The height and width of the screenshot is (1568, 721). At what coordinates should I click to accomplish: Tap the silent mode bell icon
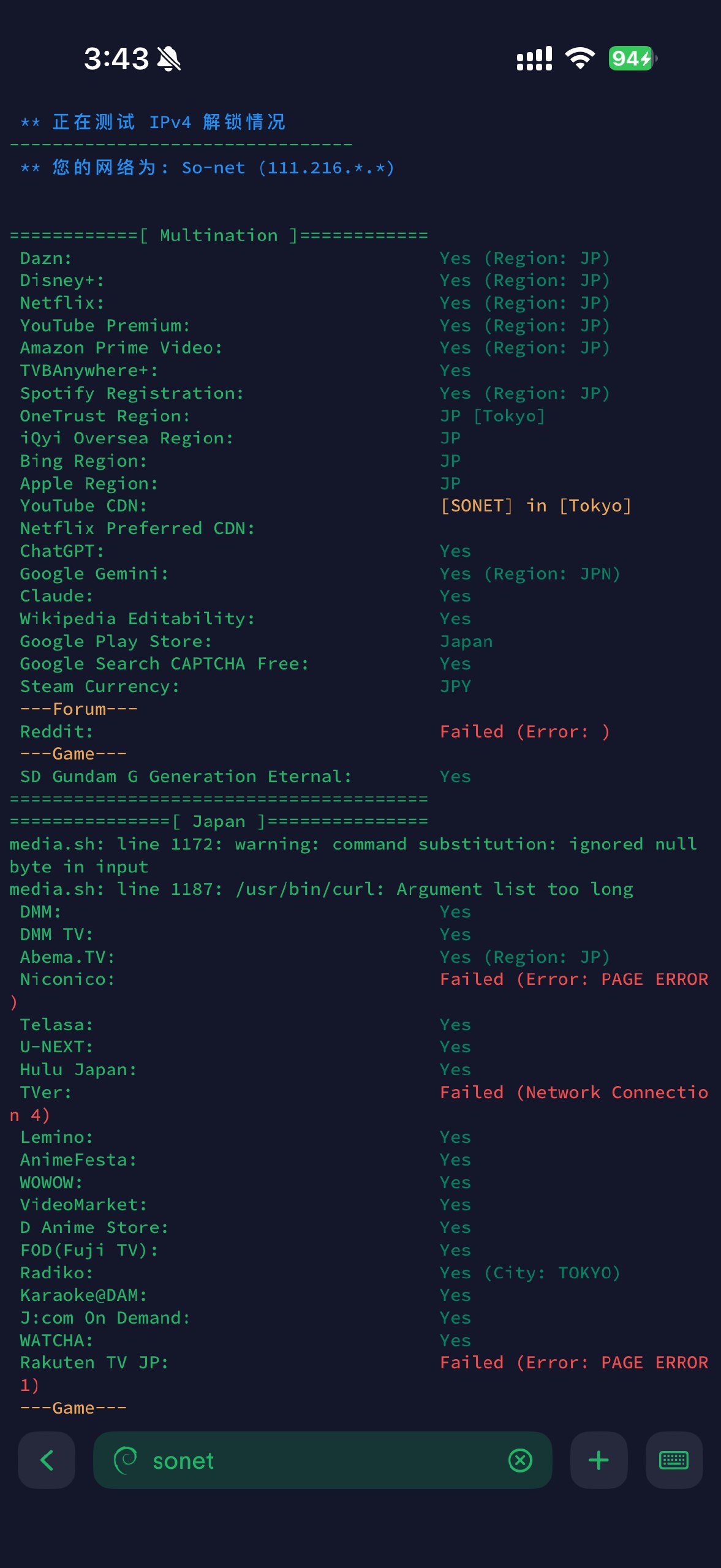point(169,59)
